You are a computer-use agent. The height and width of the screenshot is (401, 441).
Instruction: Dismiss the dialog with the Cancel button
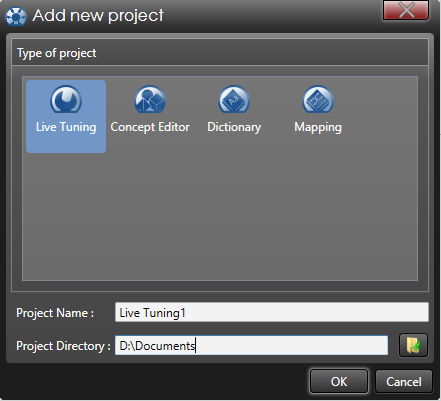(x=404, y=381)
